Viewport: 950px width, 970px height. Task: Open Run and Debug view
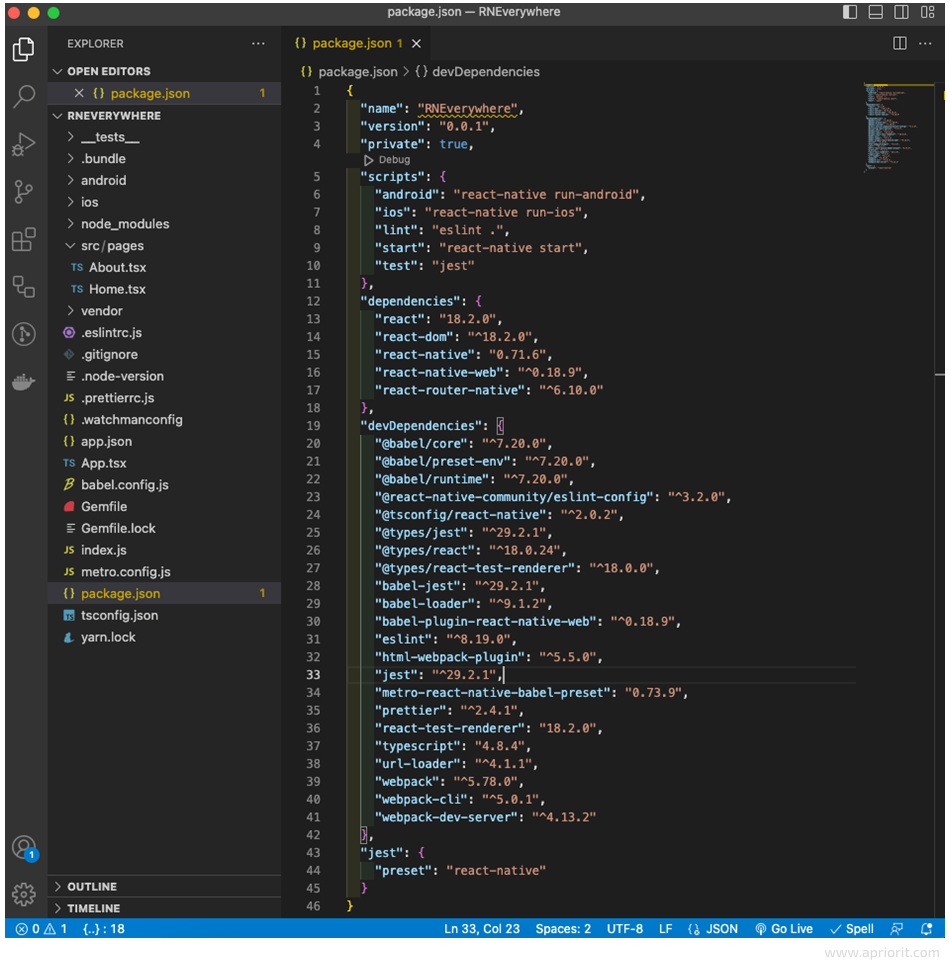click(x=24, y=144)
